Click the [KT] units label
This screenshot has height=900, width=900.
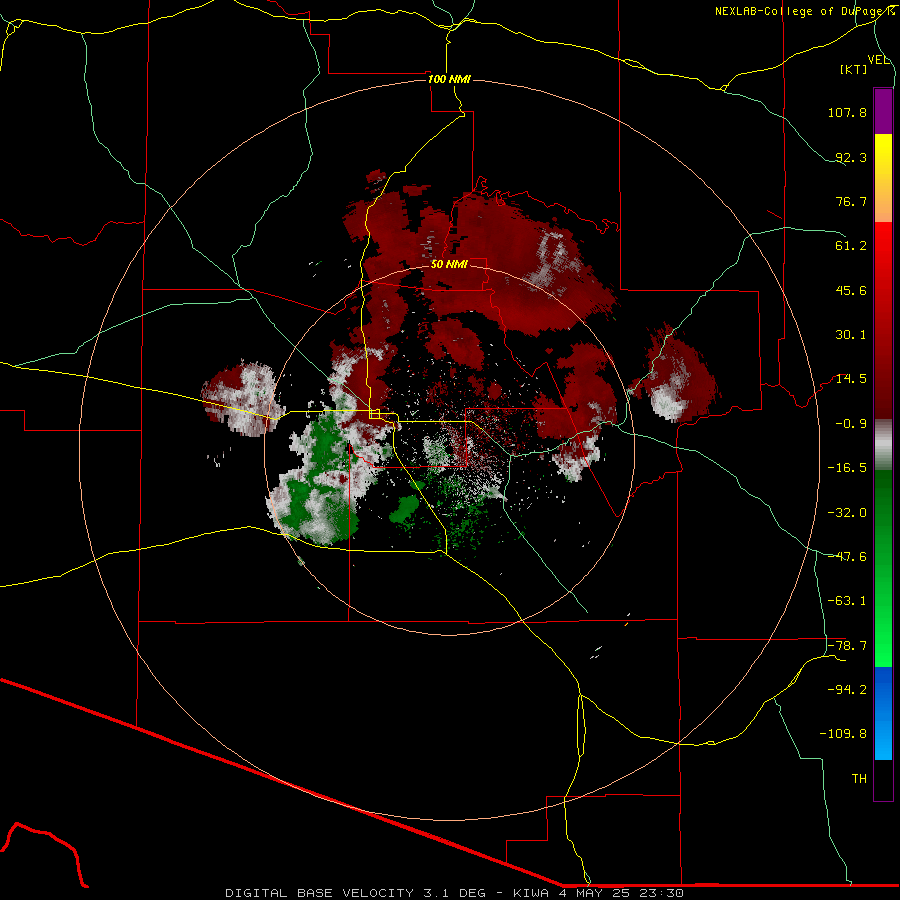coord(854,69)
